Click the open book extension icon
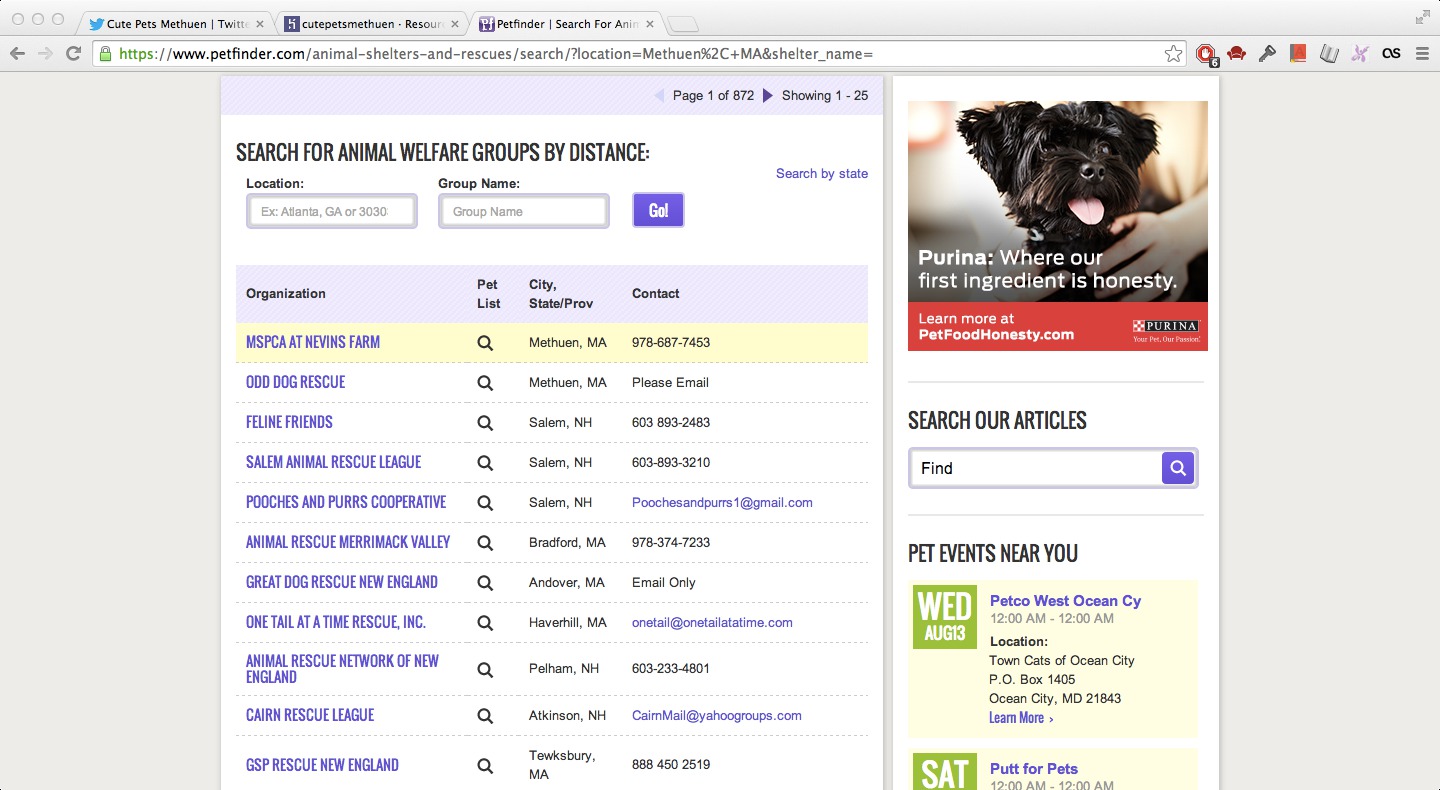Image resolution: width=1440 pixels, height=790 pixels. pyautogui.click(x=1328, y=54)
